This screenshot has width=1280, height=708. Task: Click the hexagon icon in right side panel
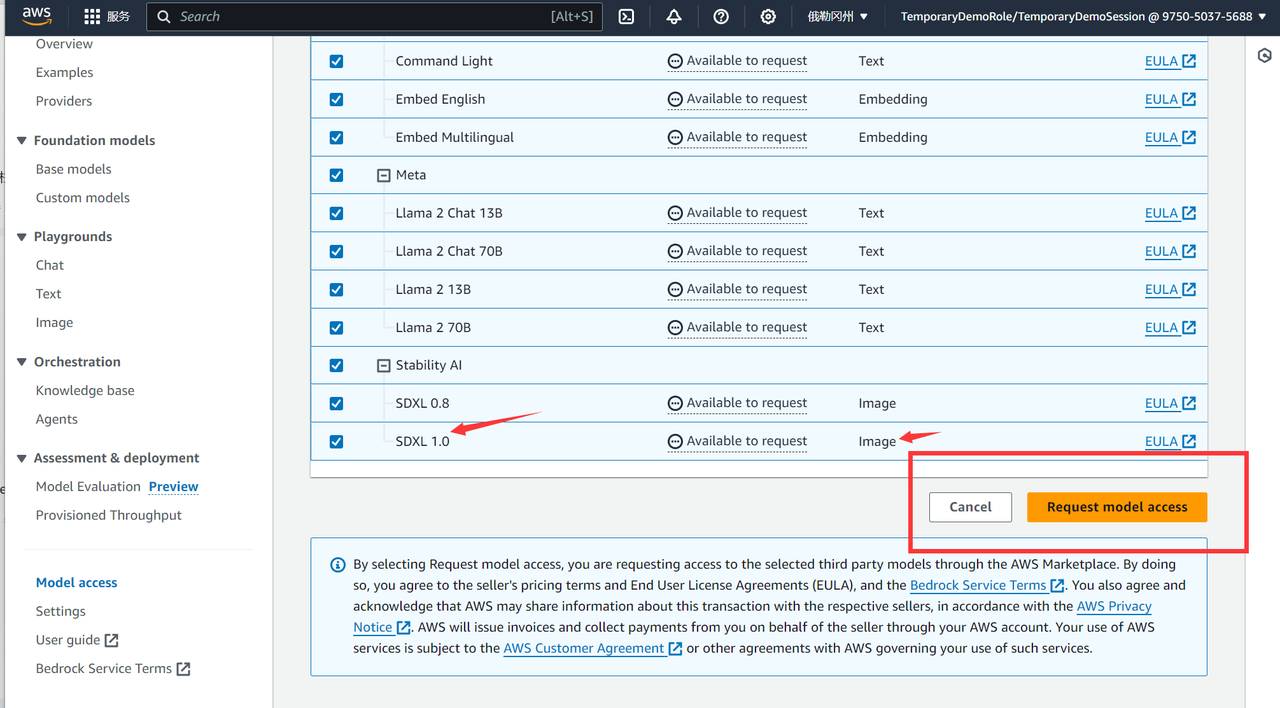(x=1264, y=56)
